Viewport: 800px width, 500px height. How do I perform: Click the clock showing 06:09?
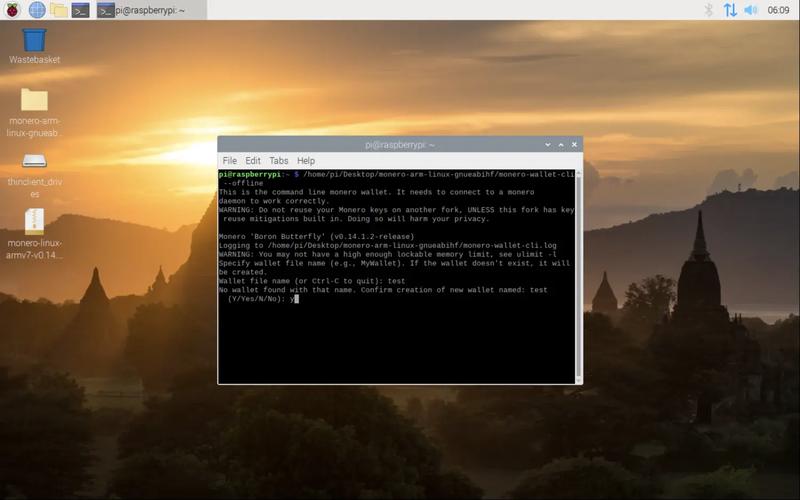click(778, 10)
